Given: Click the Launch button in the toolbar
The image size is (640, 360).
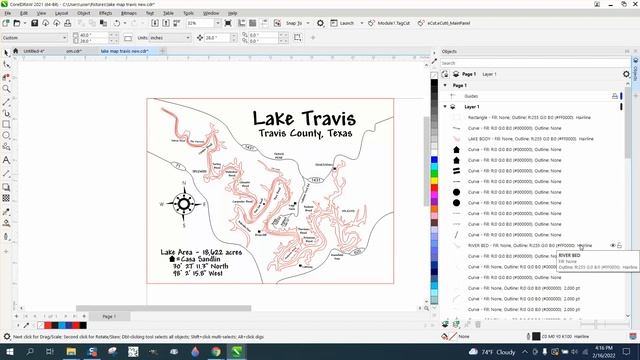Looking at the screenshot, I should (343, 23).
